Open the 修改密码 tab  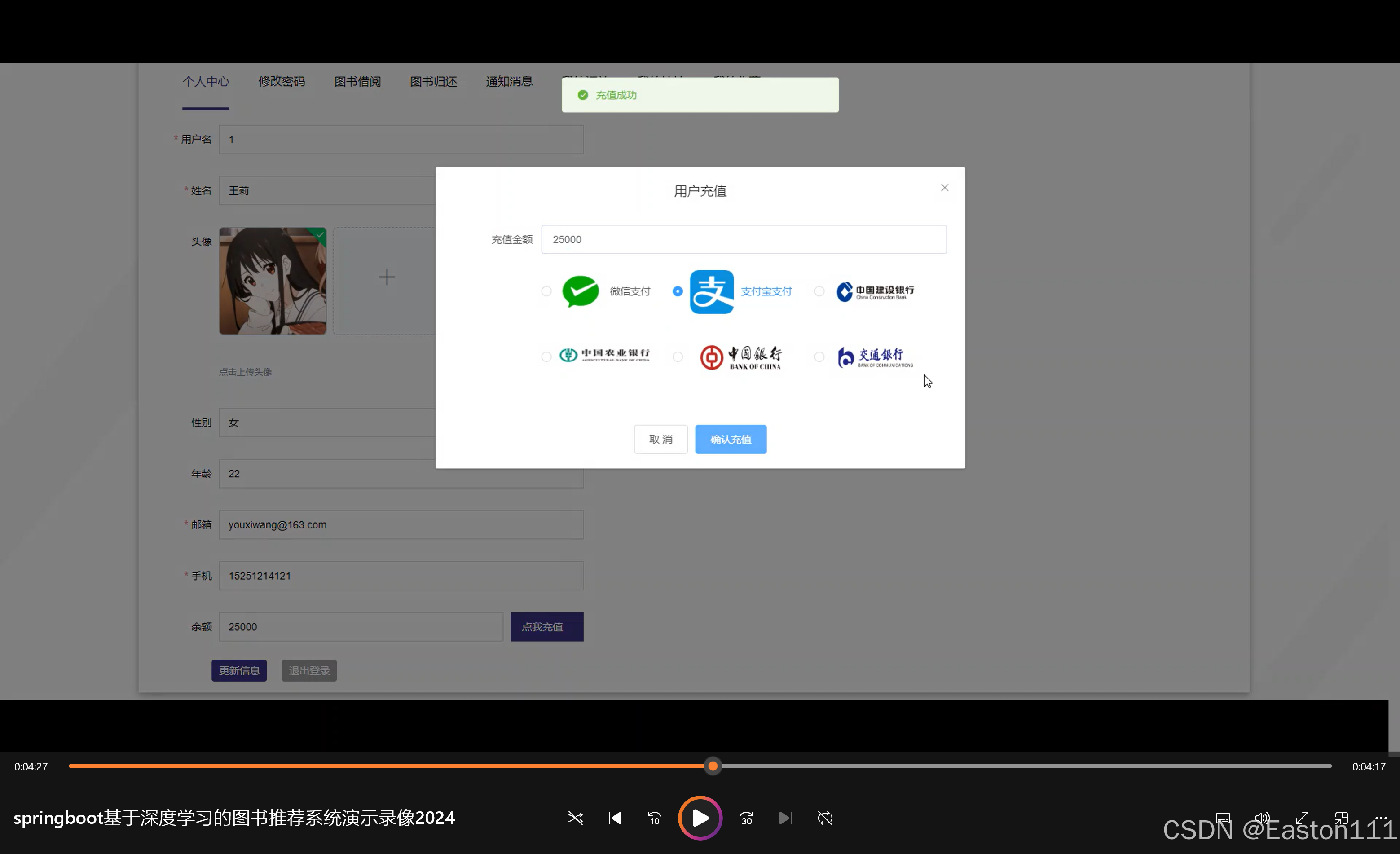pyautogui.click(x=281, y=82)
